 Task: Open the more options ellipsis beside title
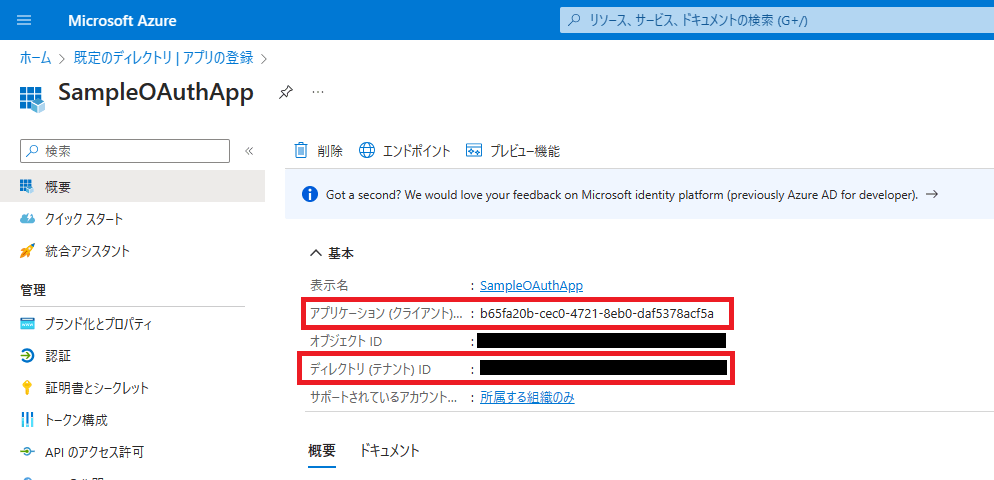(x=318, y=93)
